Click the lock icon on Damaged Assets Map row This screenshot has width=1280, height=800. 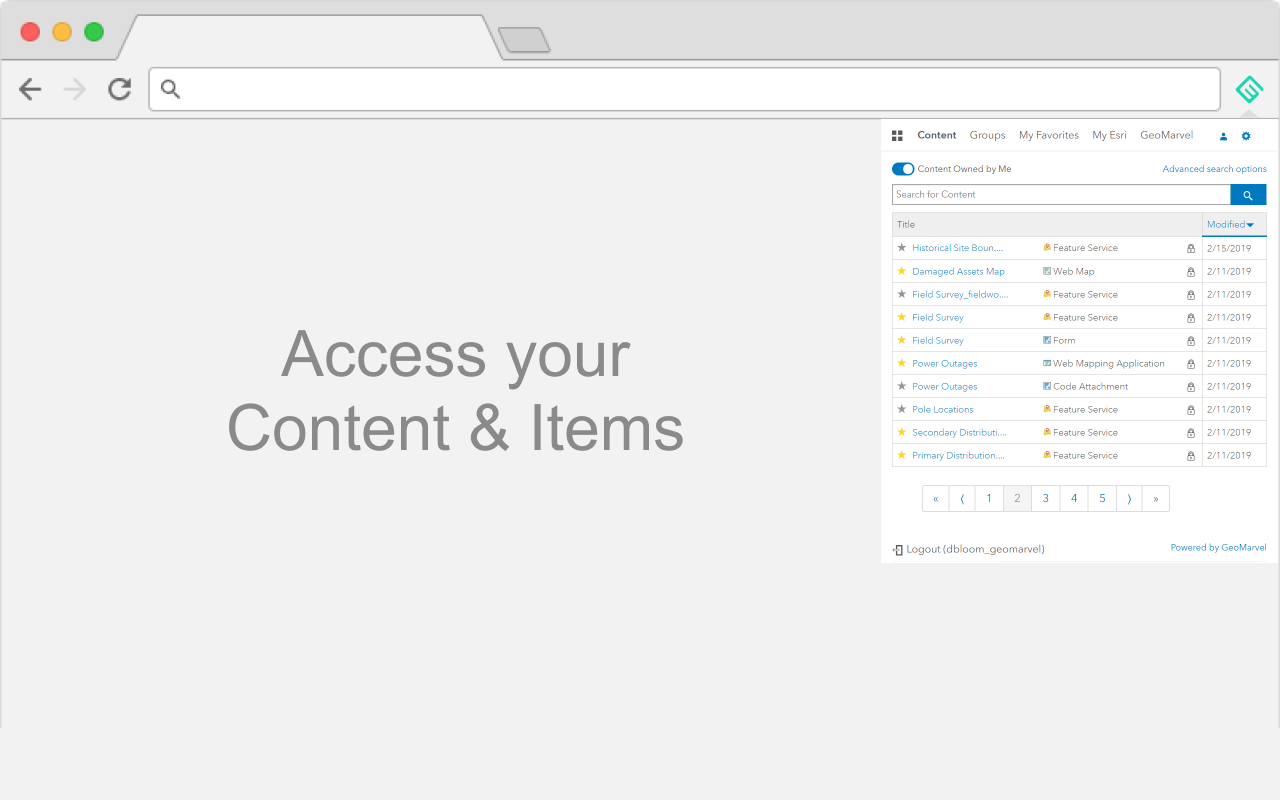(1190, 271)
